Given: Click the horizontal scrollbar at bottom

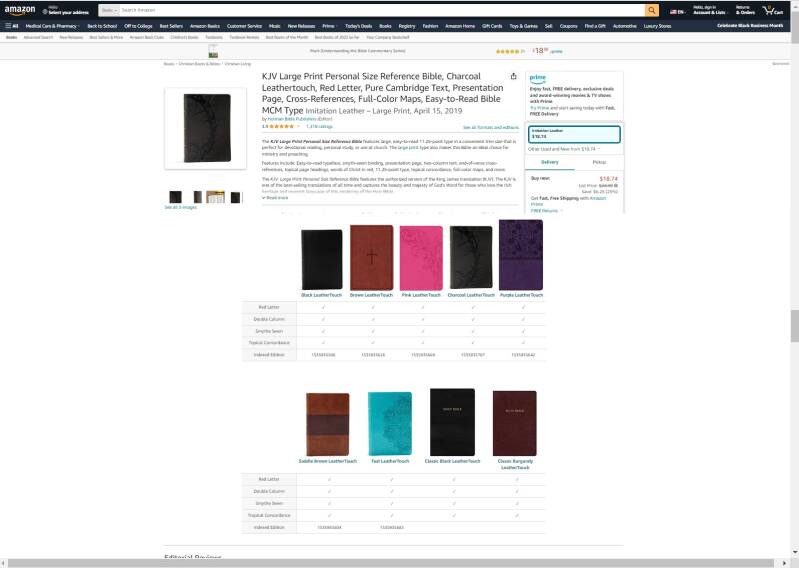Looking at the screenshot, I should (391, 563).
